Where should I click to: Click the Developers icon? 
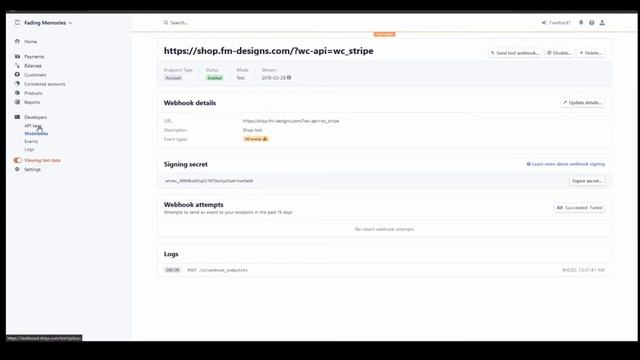[x=17, y=117]
